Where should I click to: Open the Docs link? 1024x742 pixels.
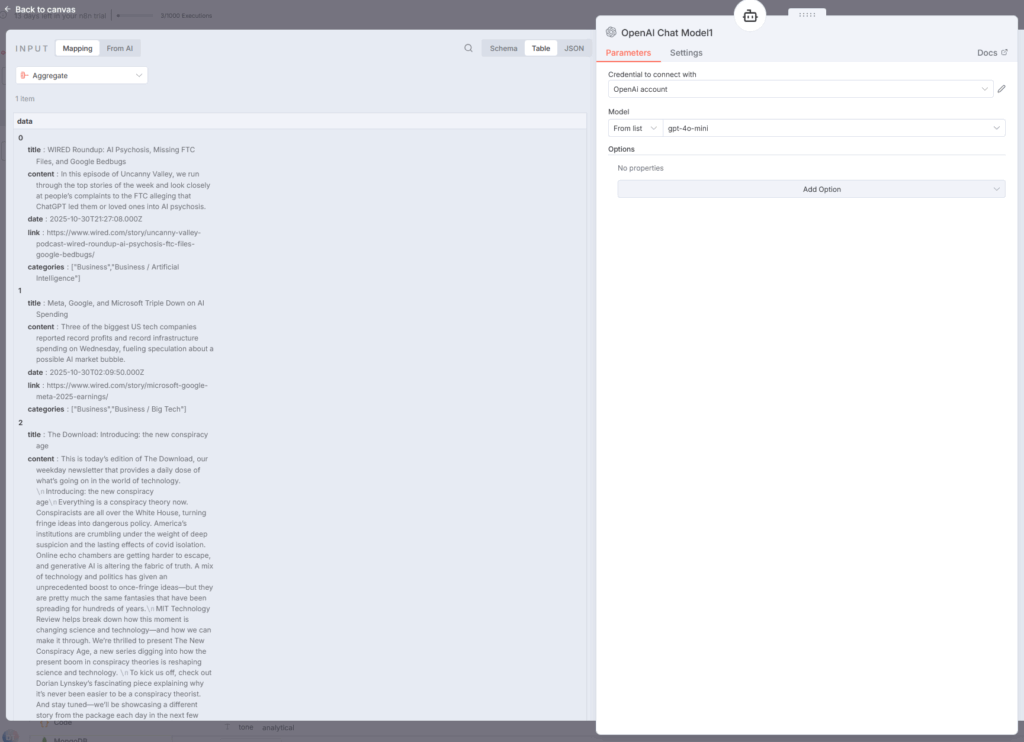tap(992, 53)
